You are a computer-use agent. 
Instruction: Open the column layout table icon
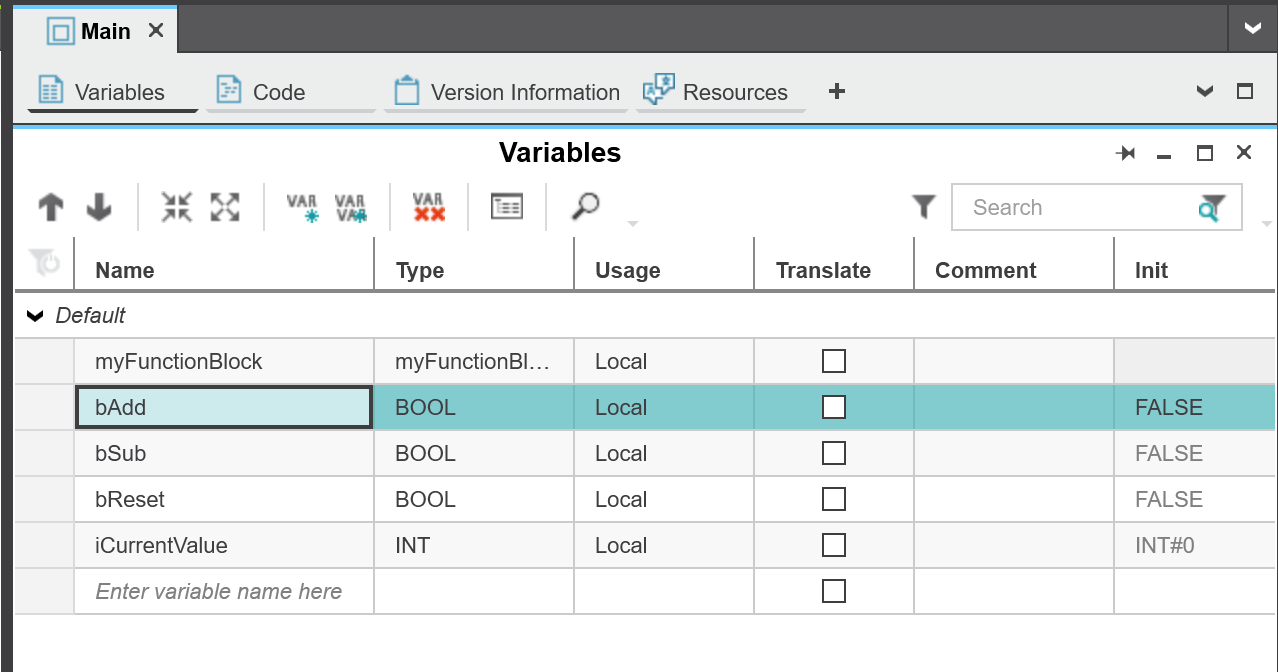pyautogui.click(x=507, y=207)
